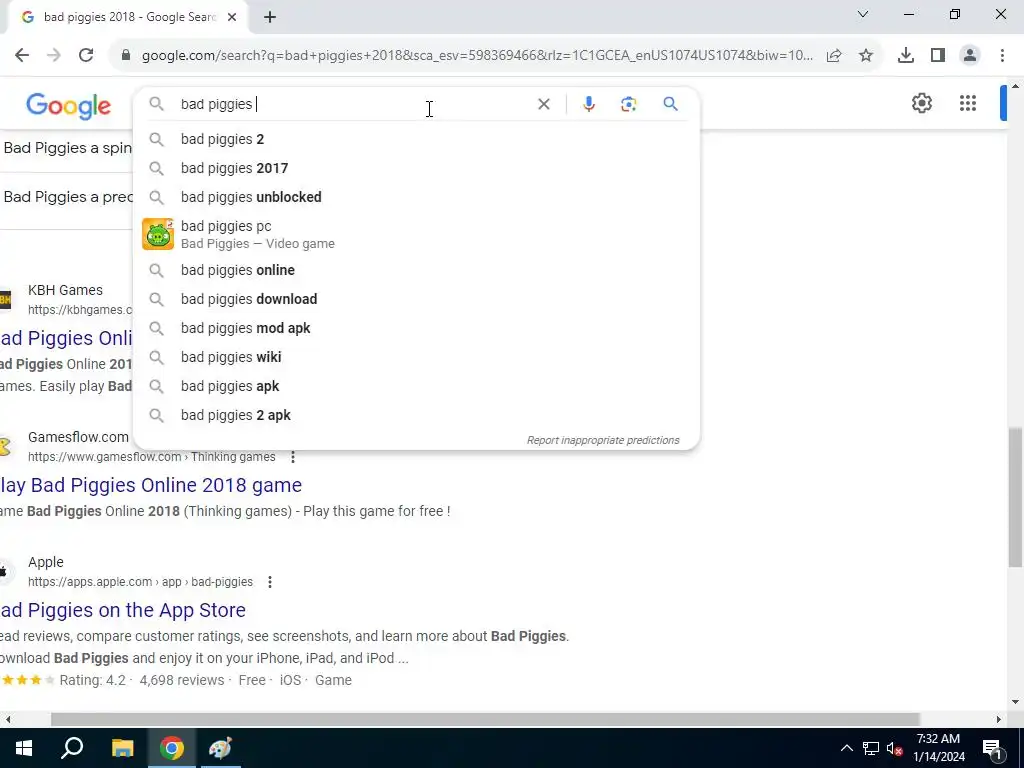Select suggestion bad piggies 2 apk
The width and height of the screenshot is (1024, 768).
[x=416, y=415]
